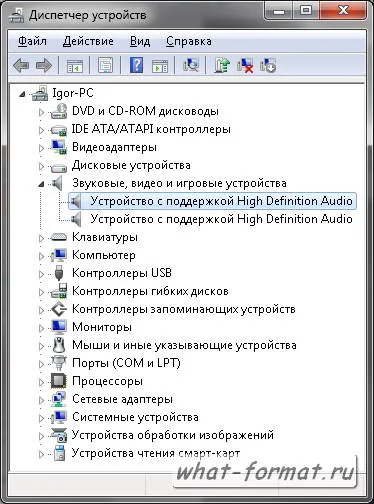Click the Uninstall device red-X icon

(245, 65)
